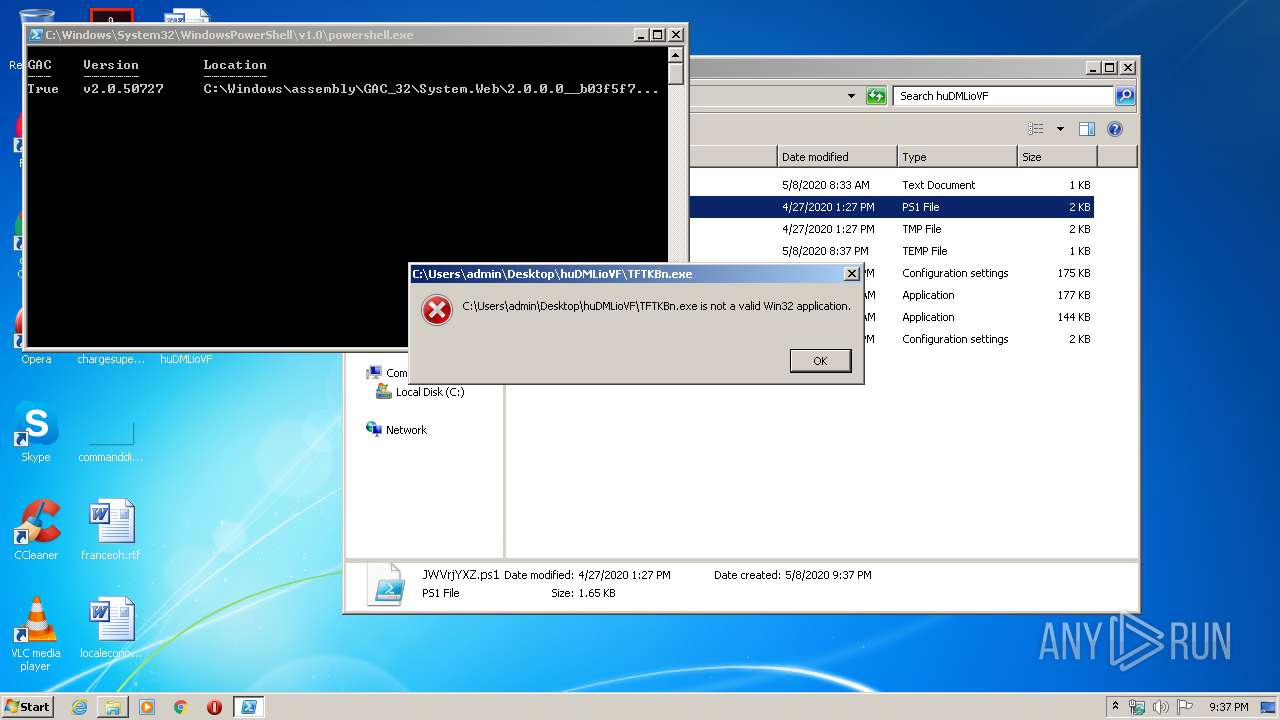Viewport: 1280px width, 720px height.
Task: Open the CCleaner desktop shortcut
Action: point(36,530)
